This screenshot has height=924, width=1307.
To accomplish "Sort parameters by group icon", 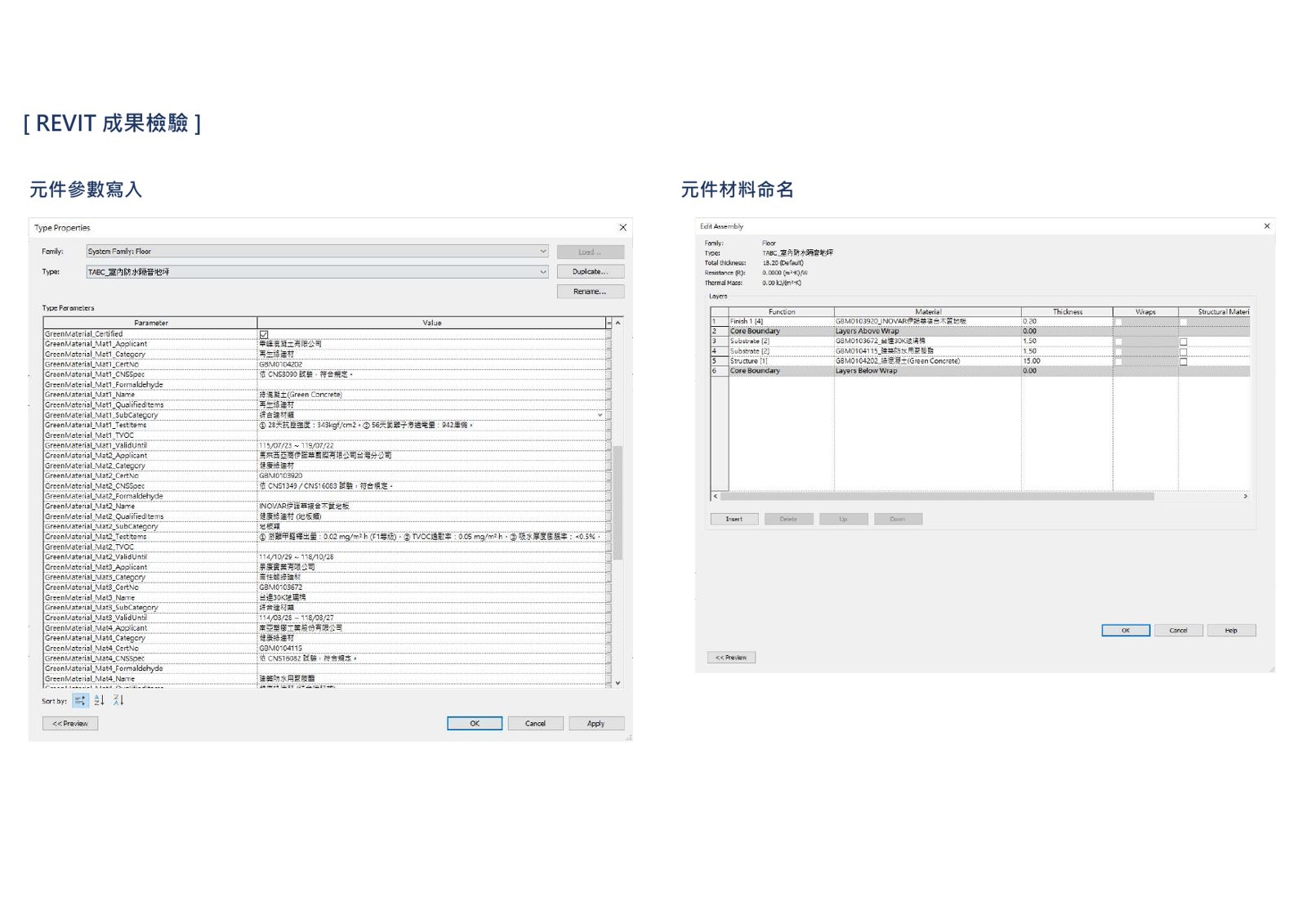I will point(80,700).
